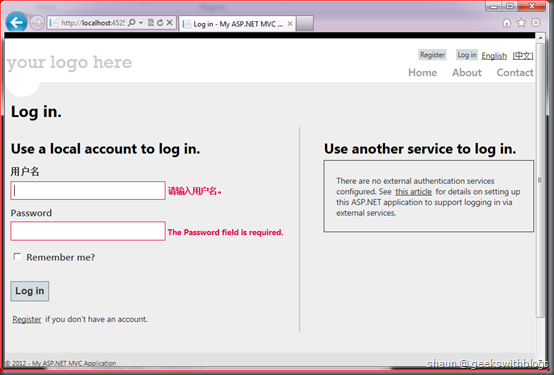Refresh the page with the reload icon
The image size is (554, 375).
(x=160, y=23)
